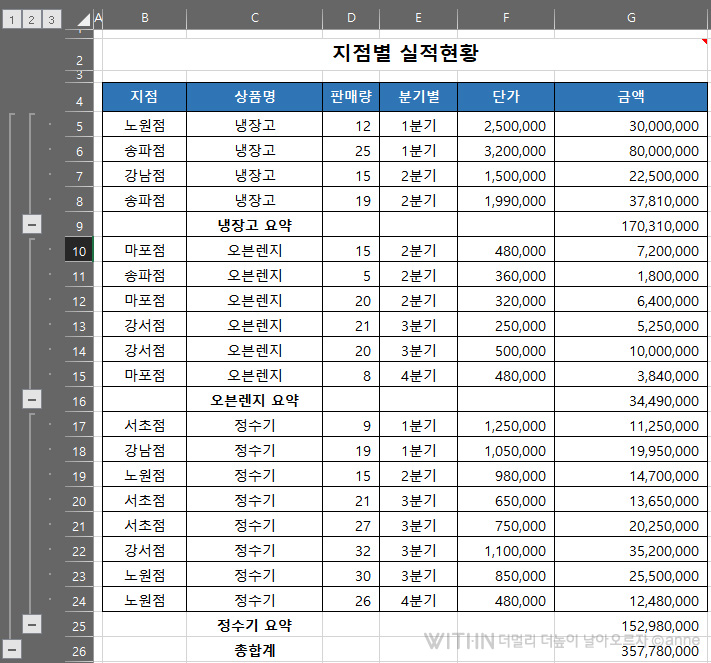Click the 금액 header cell
The image size is (711, 663).
point(631,97)
